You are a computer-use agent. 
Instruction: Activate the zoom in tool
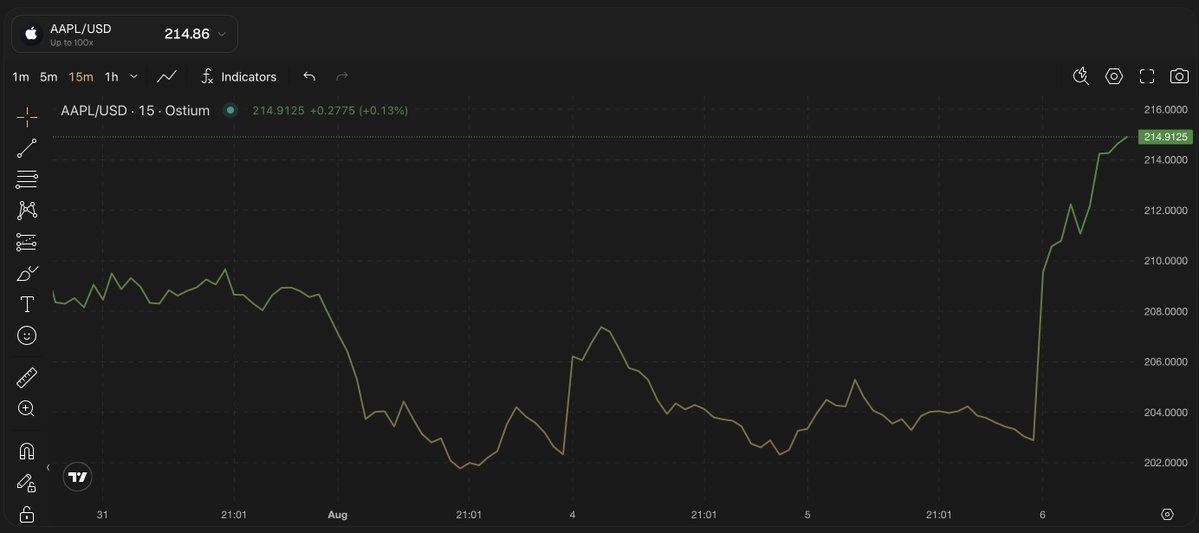pos(27,408)
